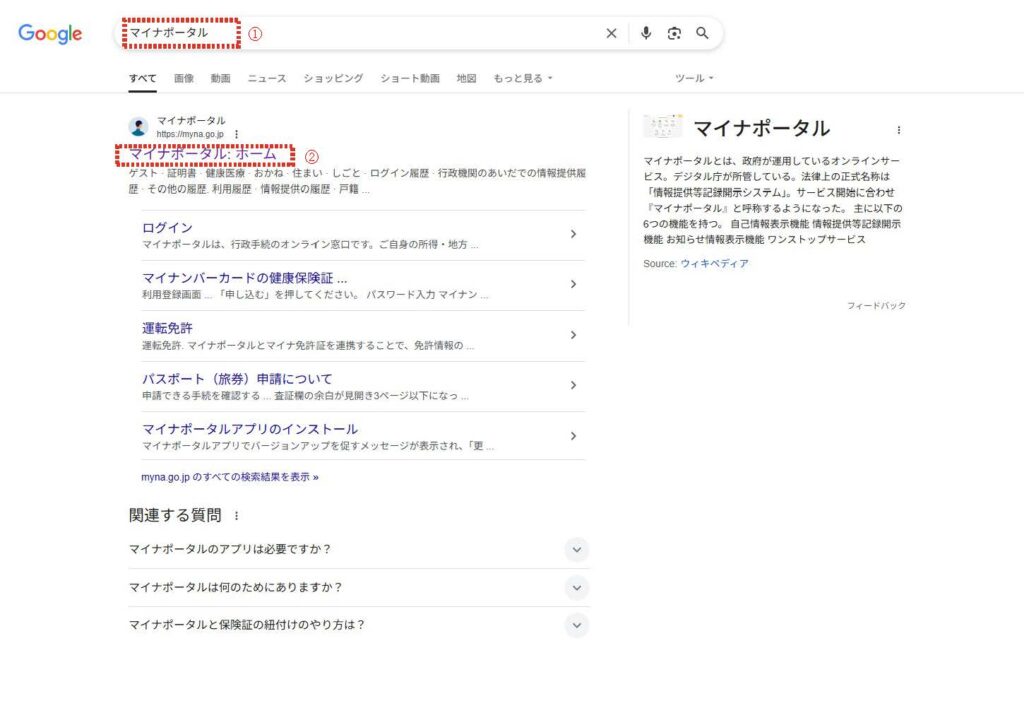
Task: Open the もっと見る dropdown
Action: click(x=522, y=78)
